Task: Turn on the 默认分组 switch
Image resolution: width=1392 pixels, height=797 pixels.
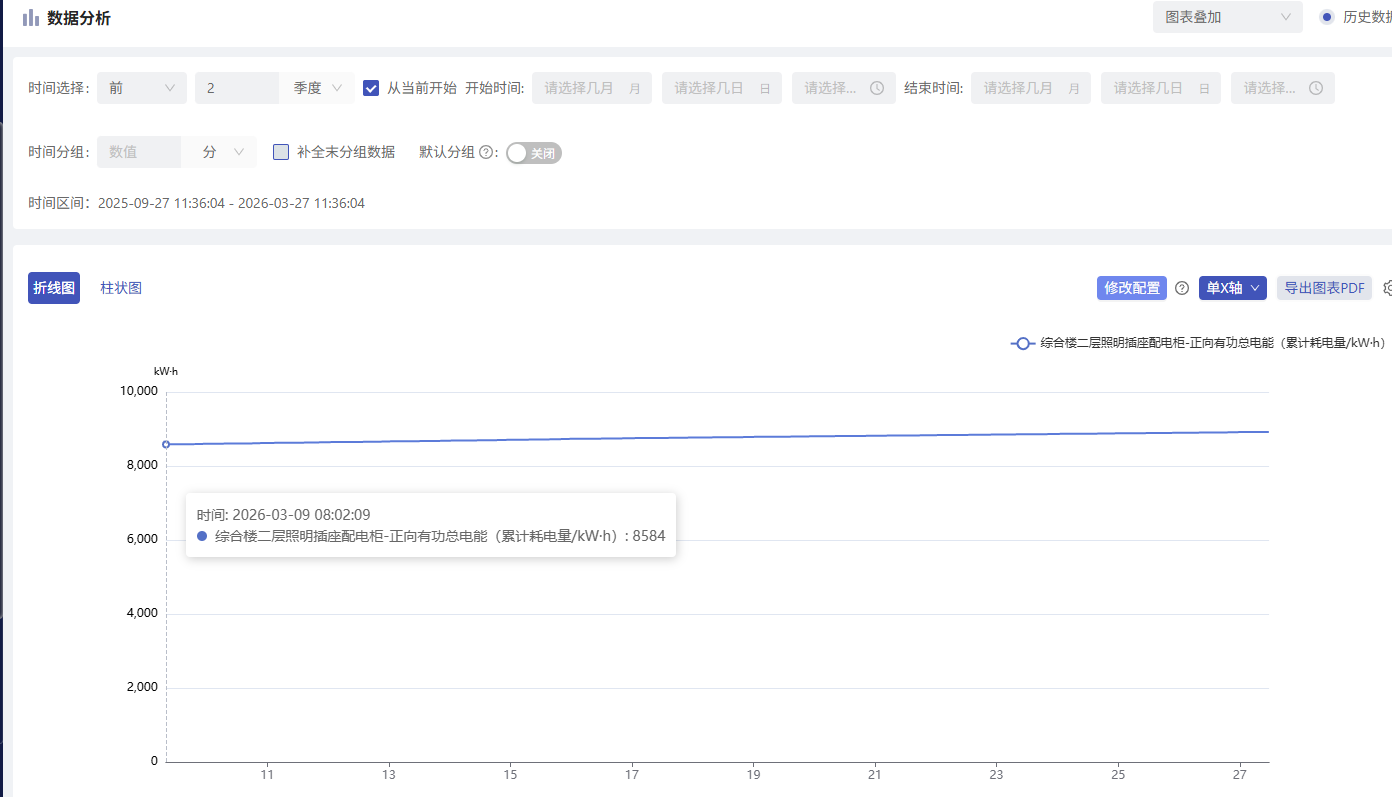Action: click(533, 153)
